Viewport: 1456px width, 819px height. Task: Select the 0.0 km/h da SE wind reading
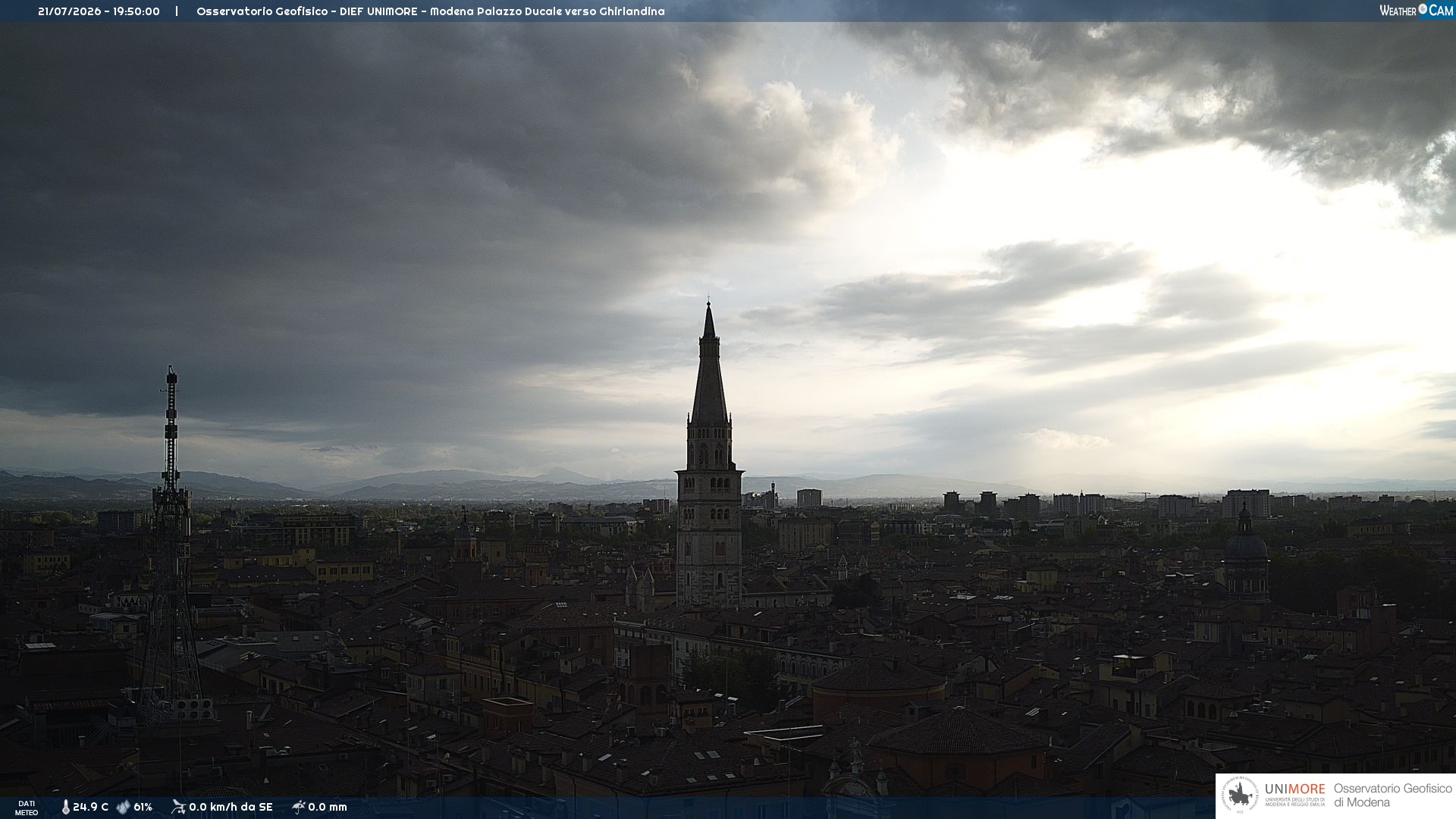pyautogui.click(x=231, y=808)
